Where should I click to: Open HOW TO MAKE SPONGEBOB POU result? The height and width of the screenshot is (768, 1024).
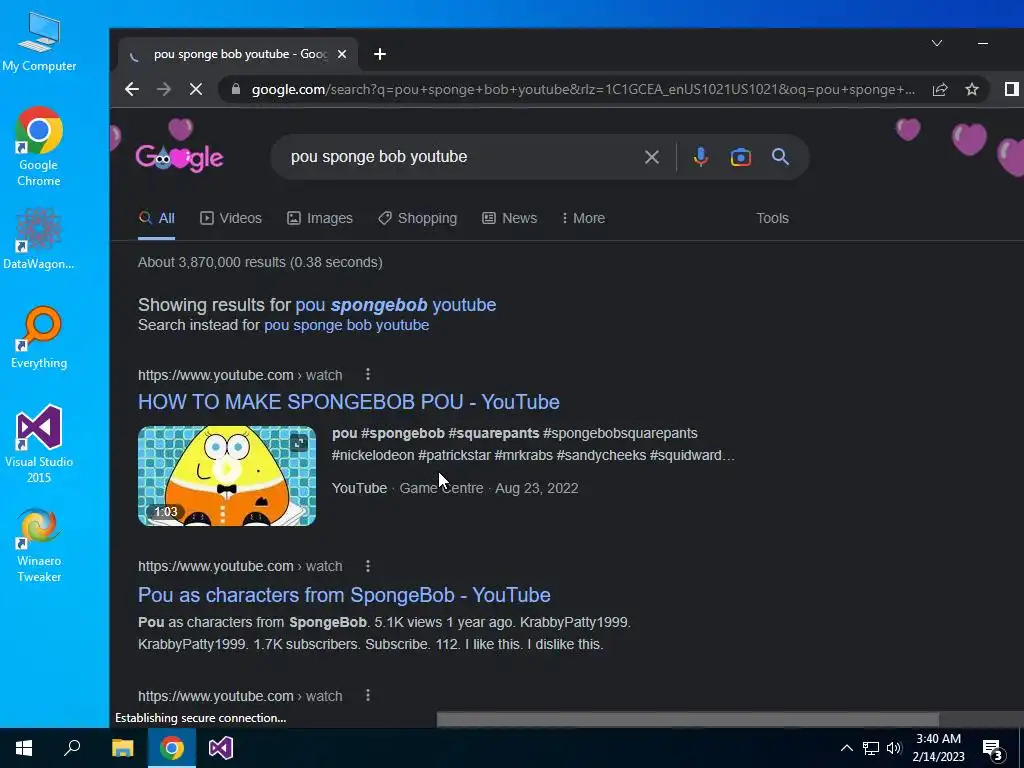click(x=348, y=402)
